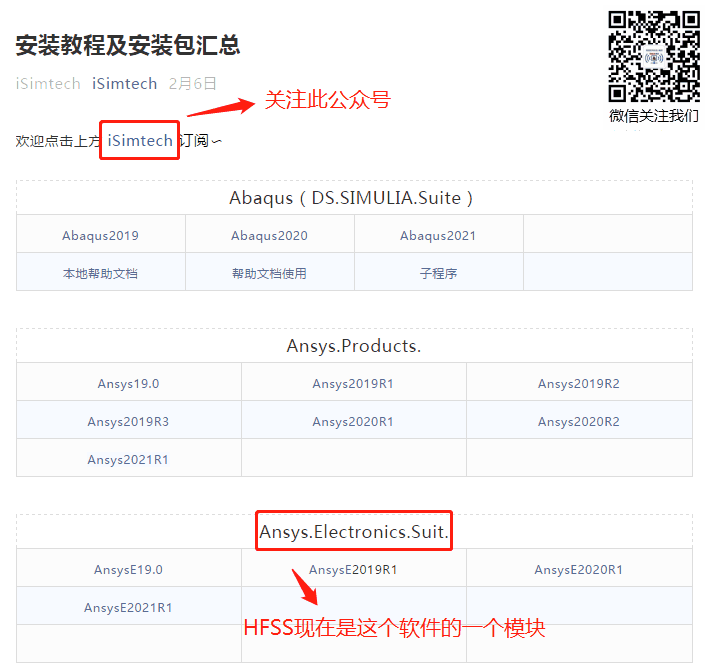
Task: Click the blue iSimtech account name in byline
Action: tap(124, 84)
